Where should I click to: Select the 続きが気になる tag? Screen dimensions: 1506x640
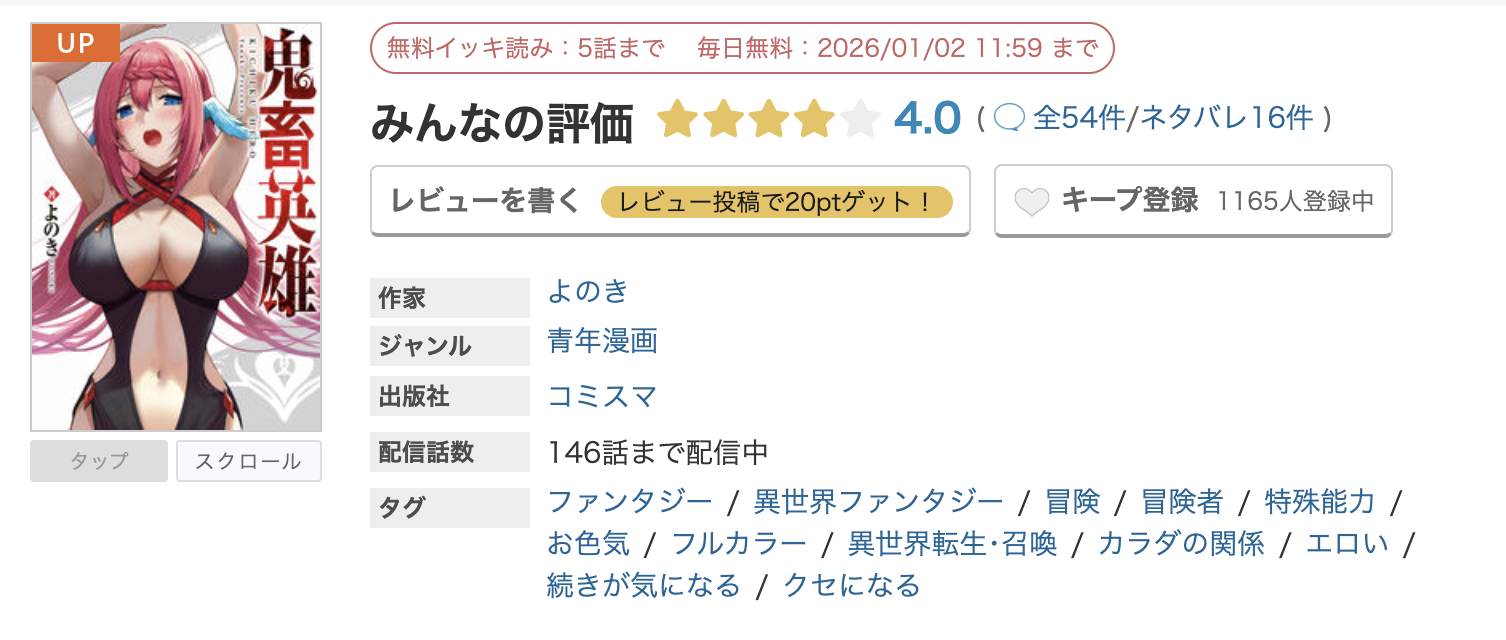(x=644, y=585)
